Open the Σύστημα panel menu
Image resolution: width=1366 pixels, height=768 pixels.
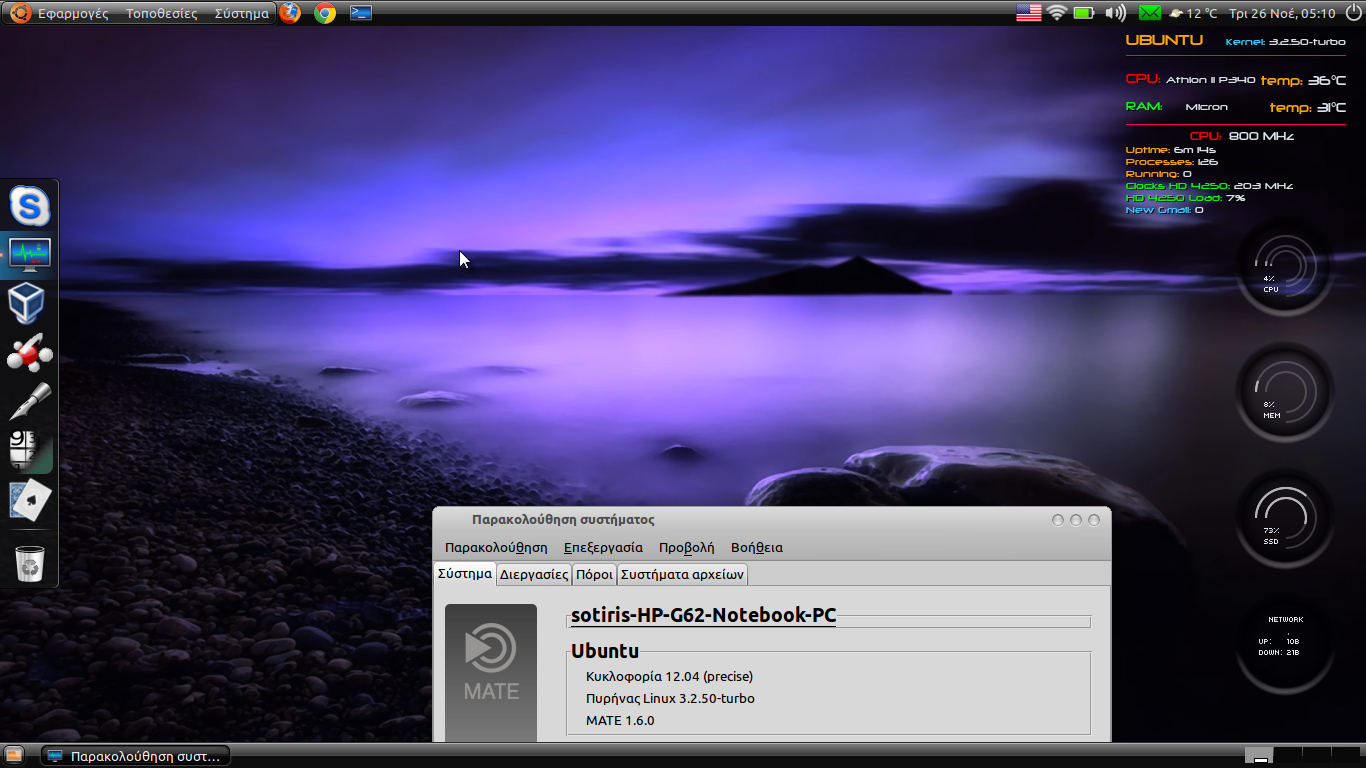(x=241, y=14)
